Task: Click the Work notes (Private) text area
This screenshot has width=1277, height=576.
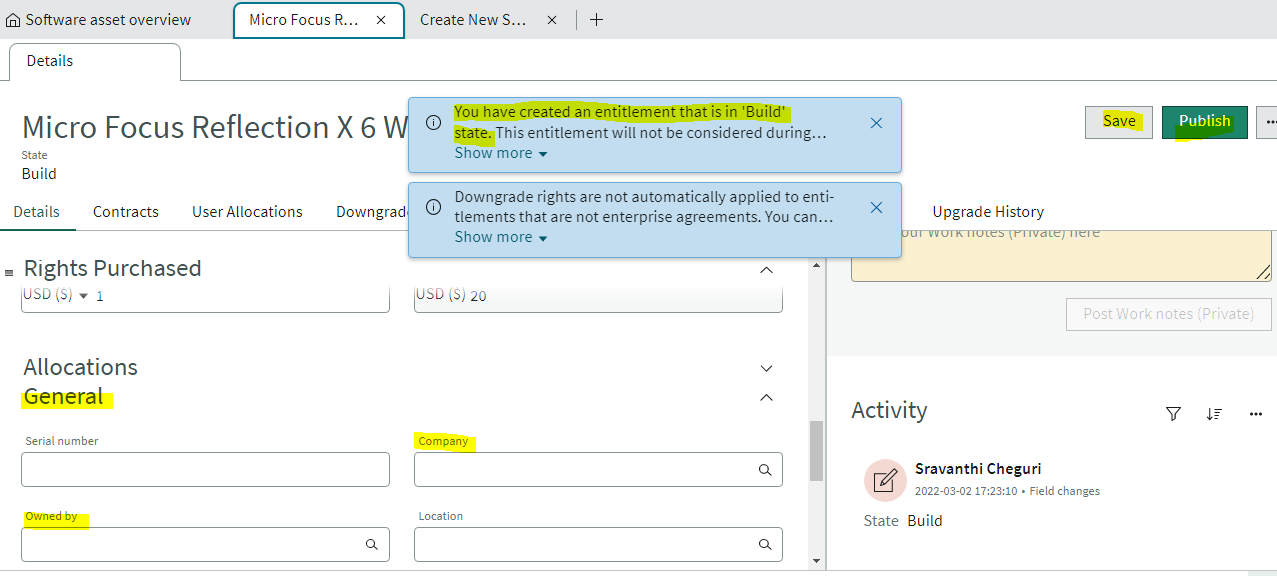Action: (x=1061, y=255)
